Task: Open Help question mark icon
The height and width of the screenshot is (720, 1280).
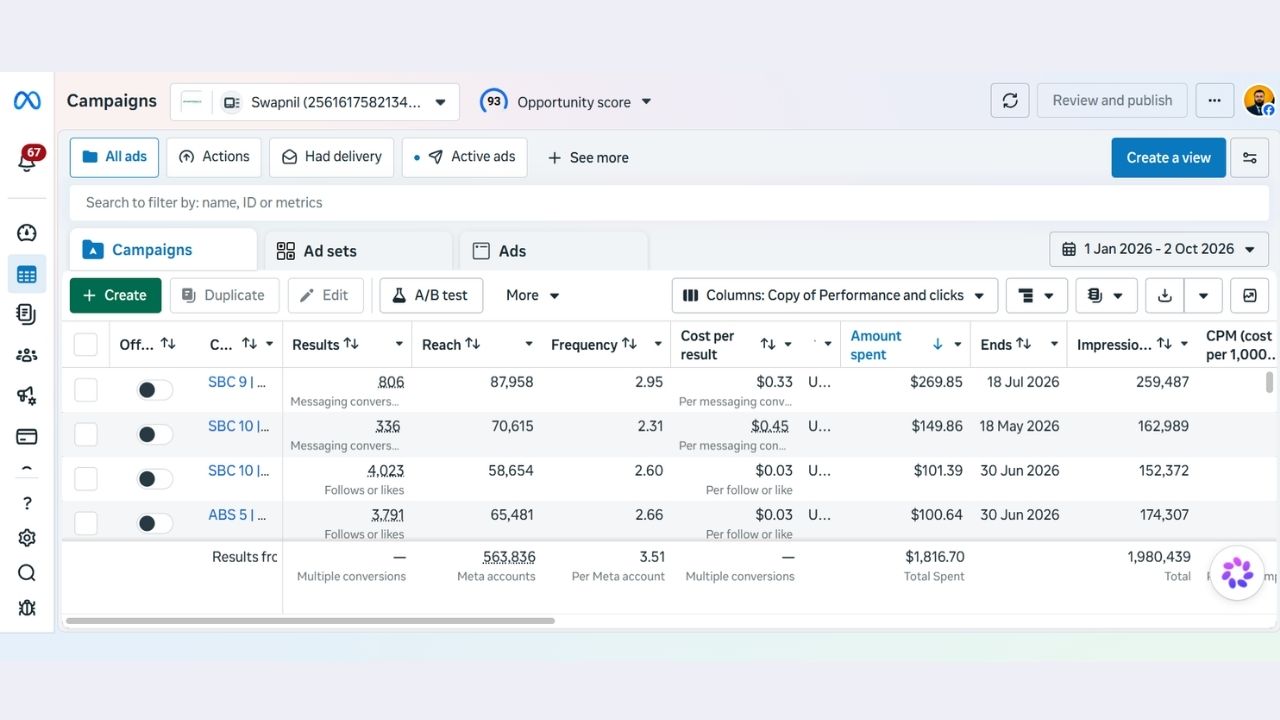Action: (27, 503)
